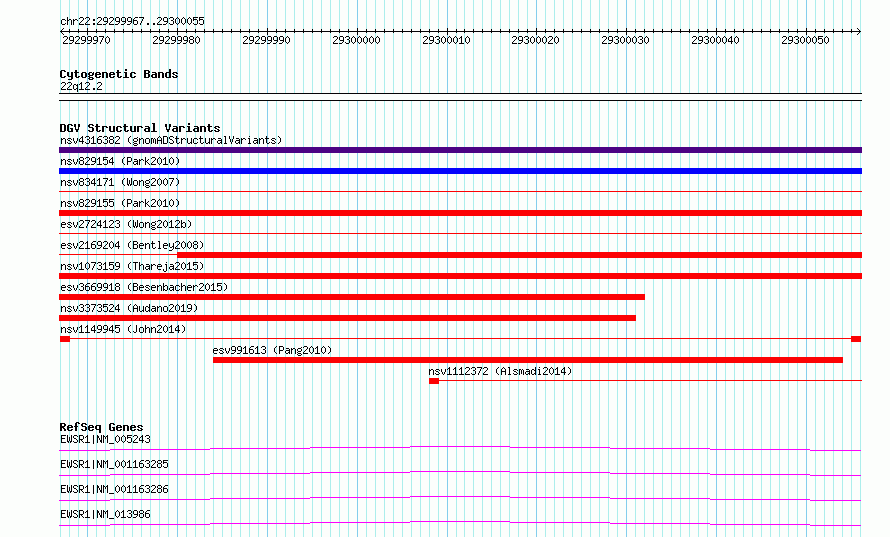Select the blue nsv829154 variant bar
The image size is (890, 537).
pyautogui.click(x=460, y=171)
